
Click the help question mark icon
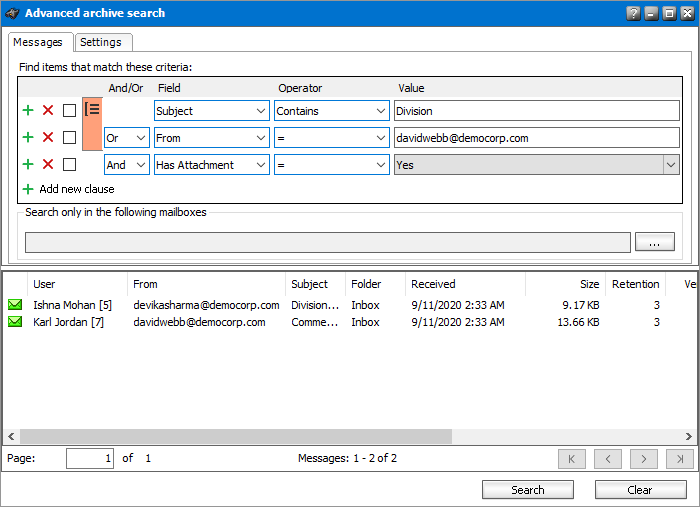click(x=633, y=13)
